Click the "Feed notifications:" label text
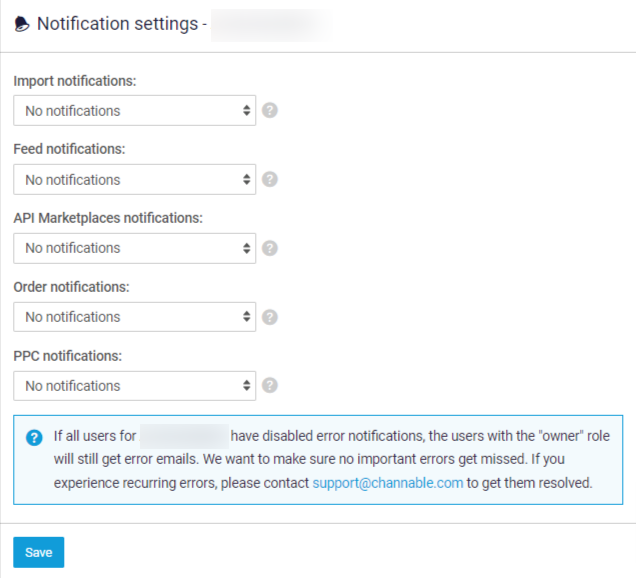This screenshot has width=636, height=578. 69,149
